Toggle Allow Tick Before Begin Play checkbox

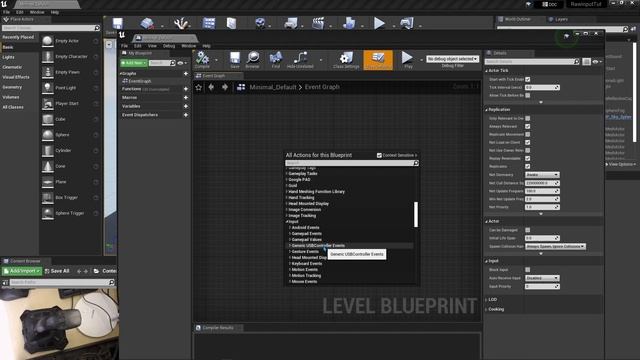(528, 95)
